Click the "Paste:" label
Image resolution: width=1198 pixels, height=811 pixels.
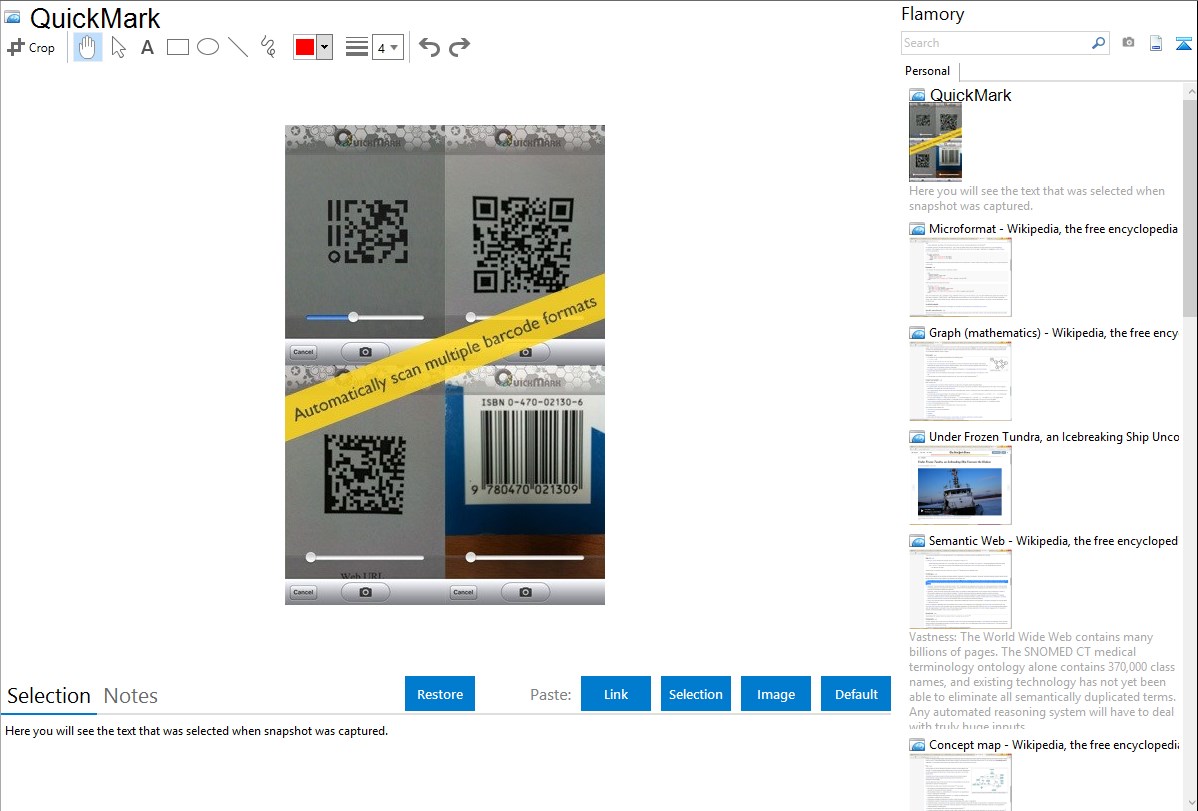pyautogui.click(x=551, y=695)
